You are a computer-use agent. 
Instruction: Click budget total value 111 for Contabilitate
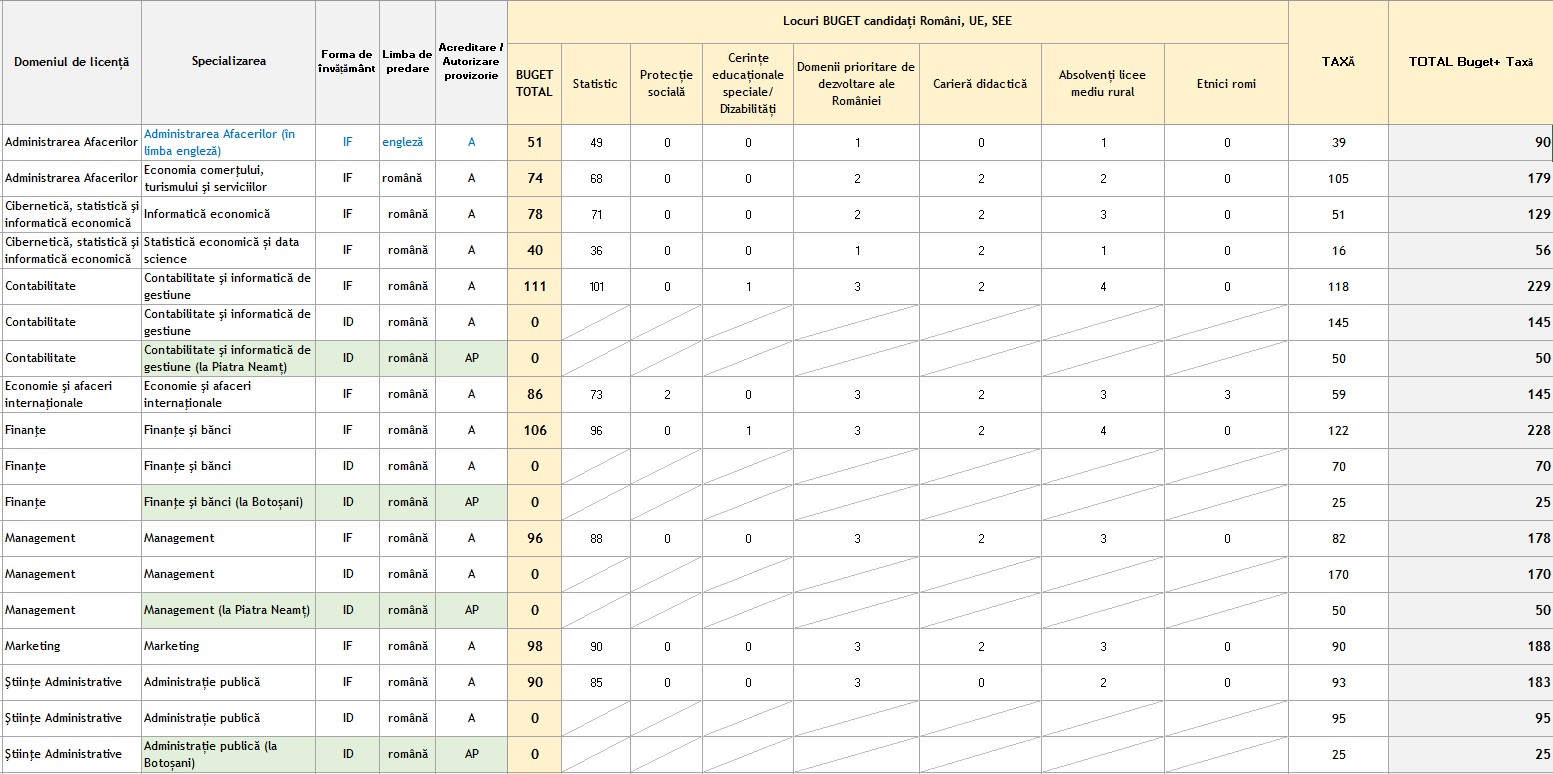click(534, 286)
